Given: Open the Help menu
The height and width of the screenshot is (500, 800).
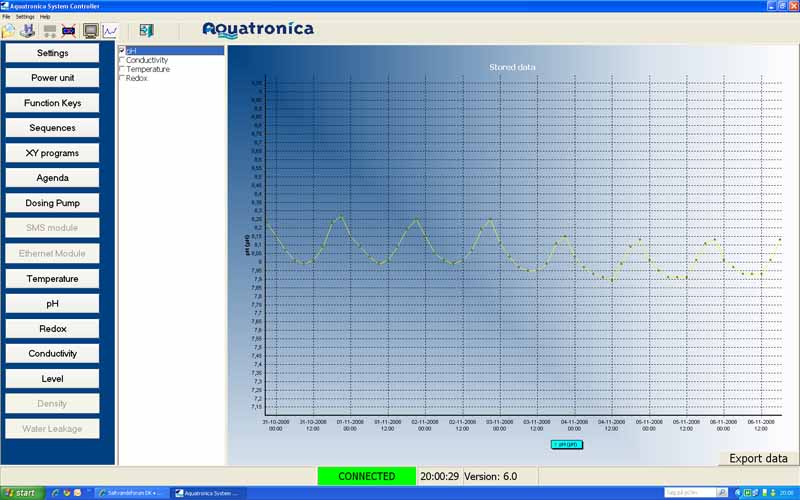Looking at the screenshot, I should (x=45, y=17).
